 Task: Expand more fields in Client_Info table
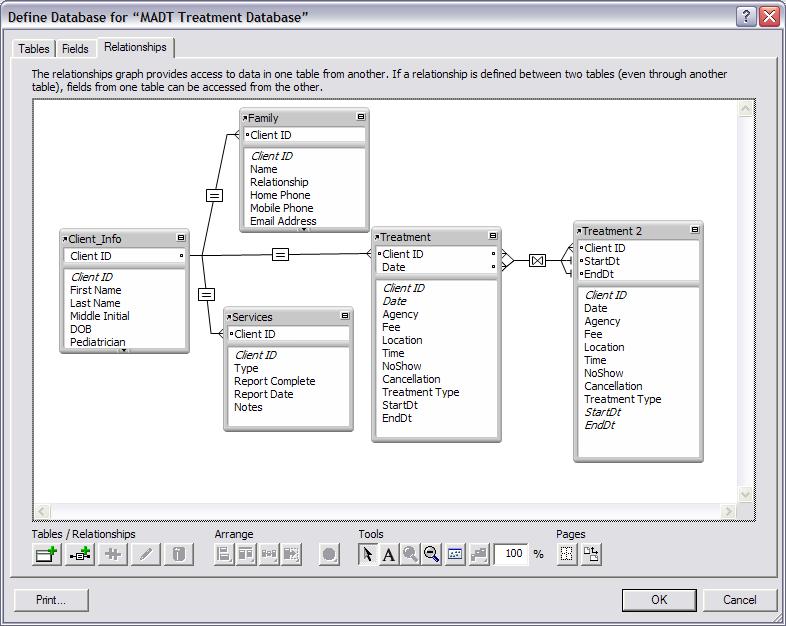pos(124,350)
